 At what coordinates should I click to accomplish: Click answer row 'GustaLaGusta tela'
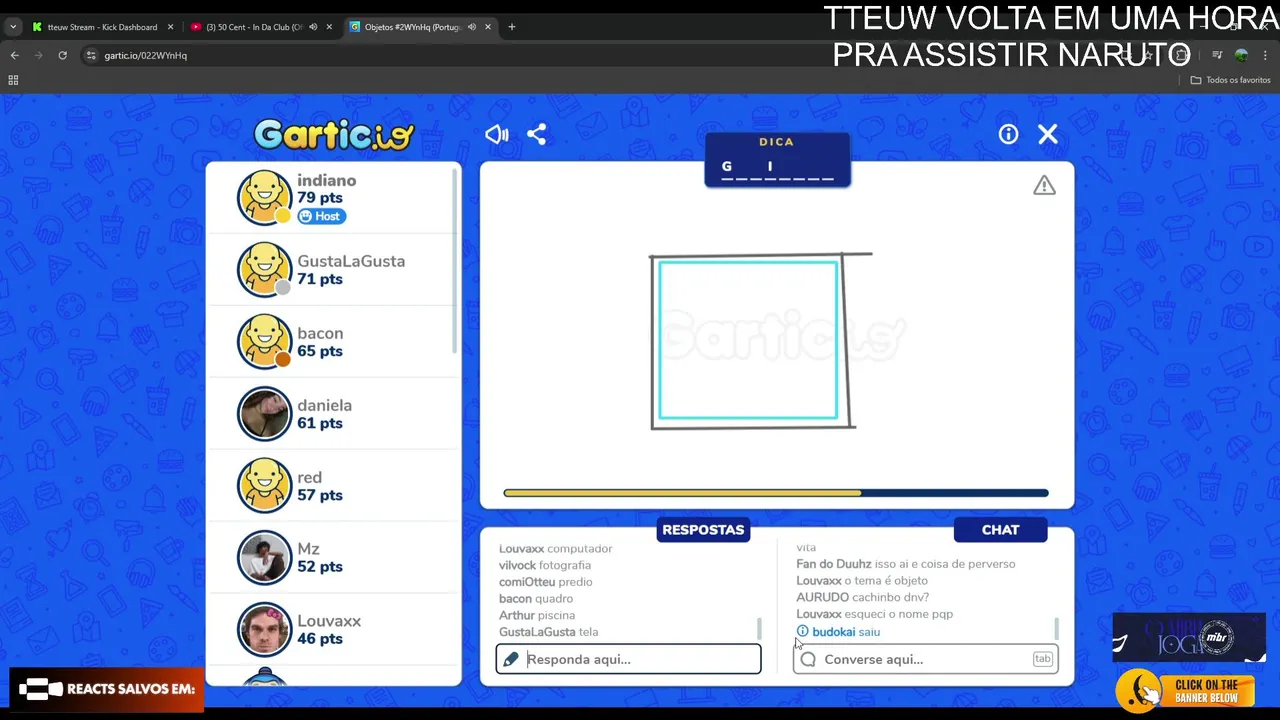tap(548, 632)
